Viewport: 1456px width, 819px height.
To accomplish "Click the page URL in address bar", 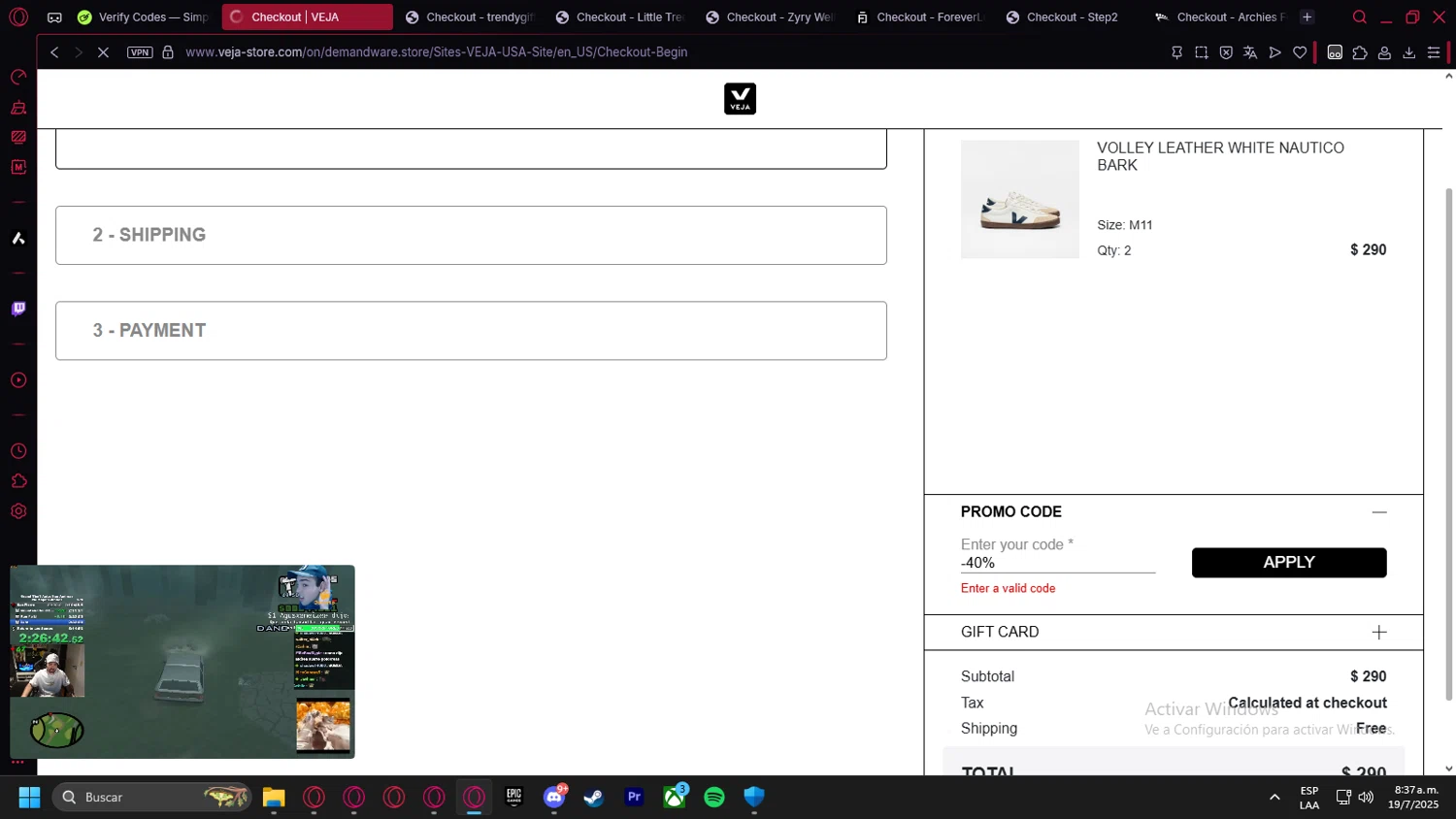I will click(437, 52).
